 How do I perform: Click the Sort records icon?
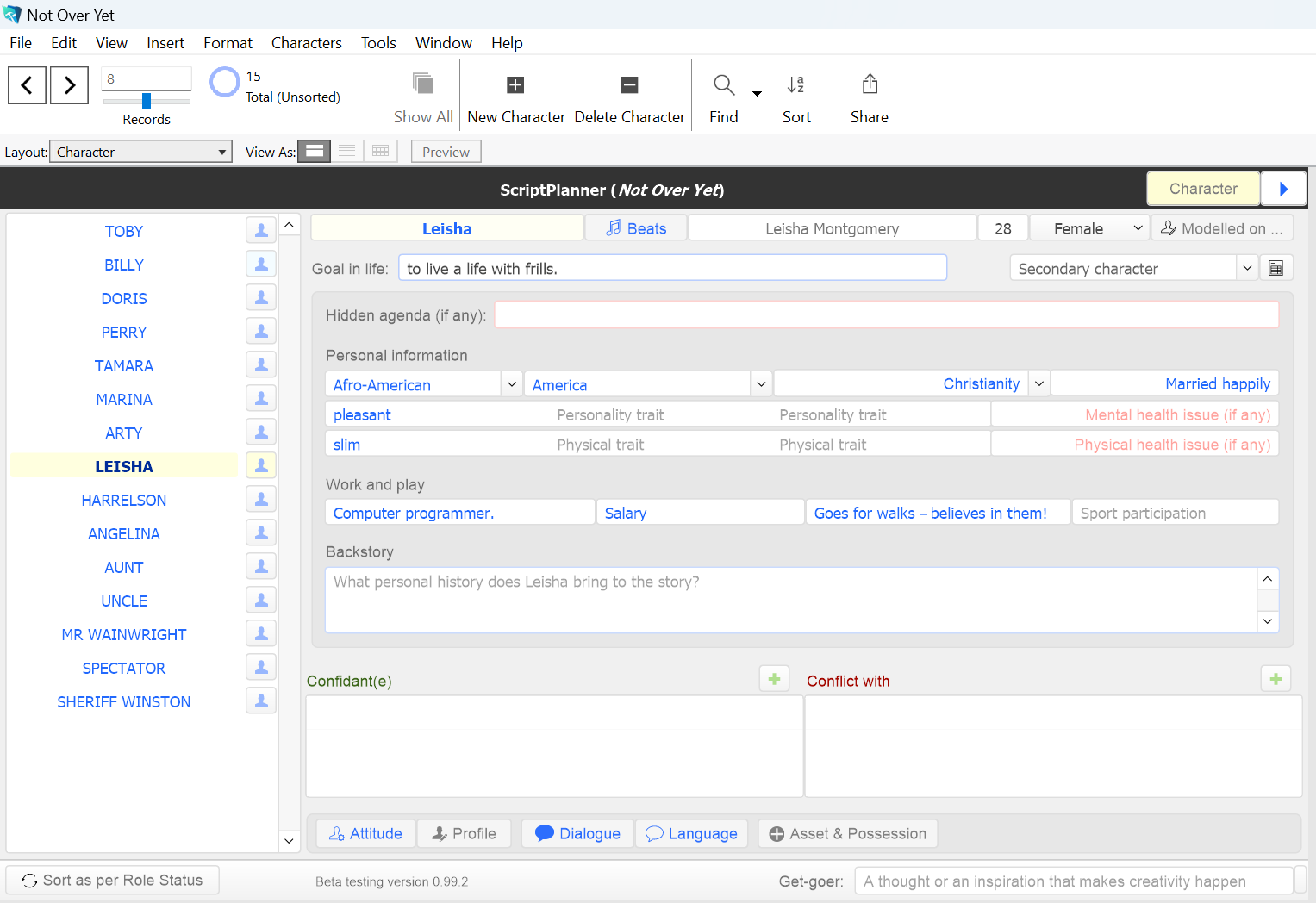click(795, 85)
